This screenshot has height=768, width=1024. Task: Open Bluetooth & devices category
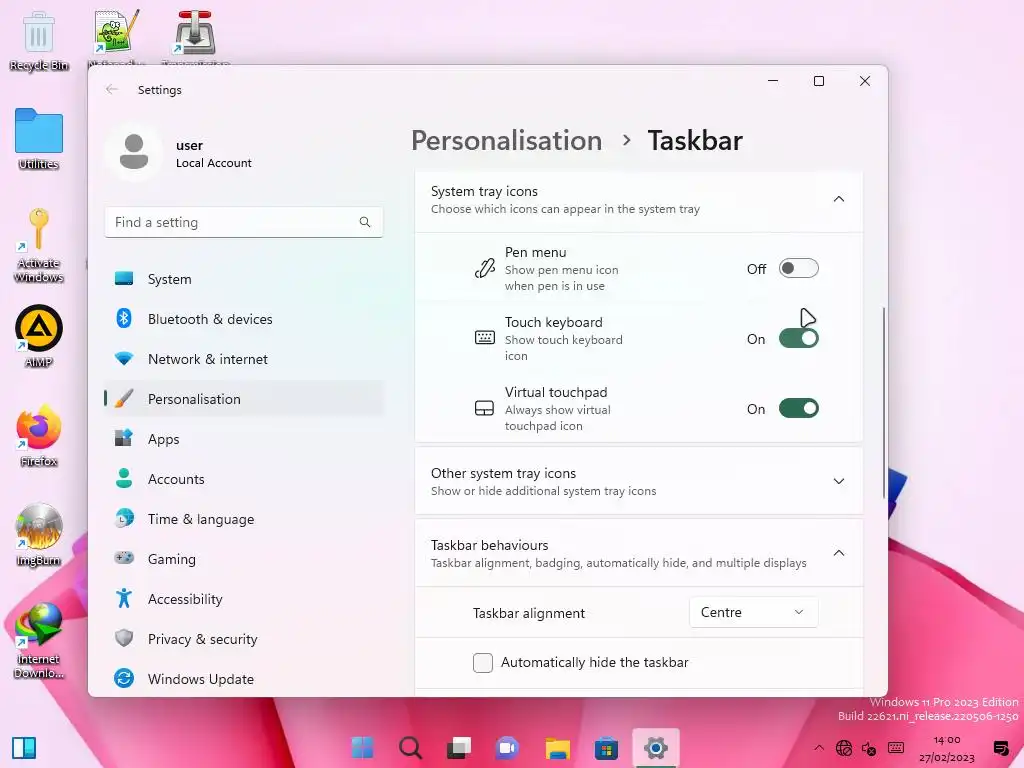click(x=244, y=319)
